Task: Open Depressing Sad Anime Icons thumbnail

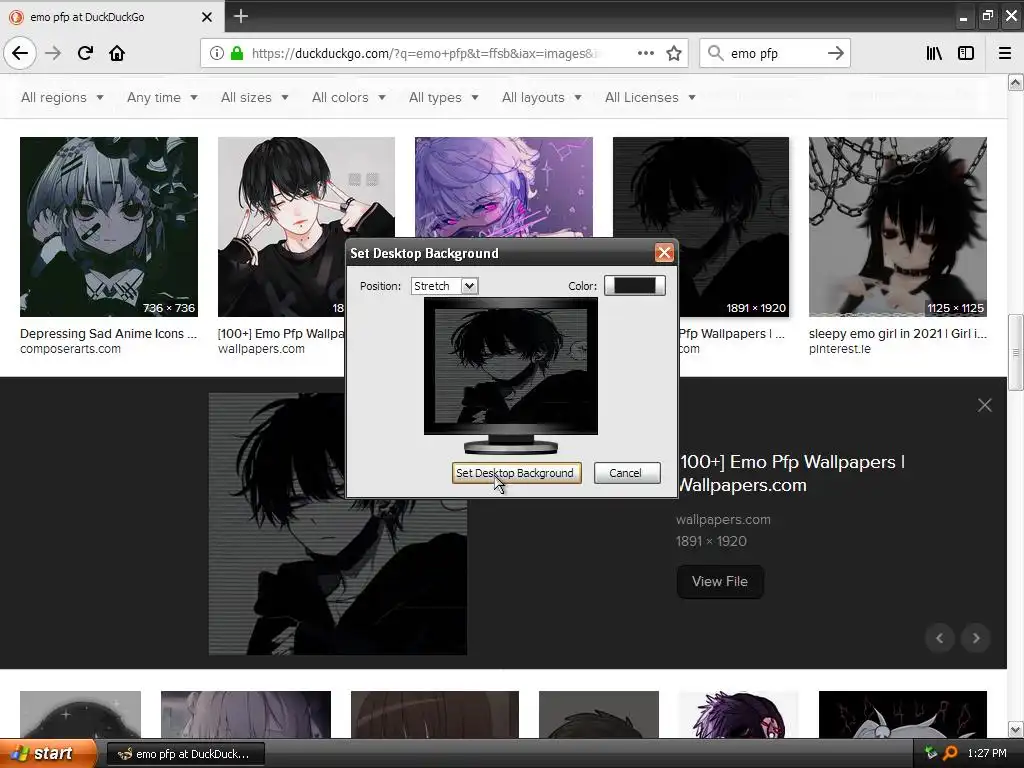Action: pyautogui.click(x=109, y=227)
